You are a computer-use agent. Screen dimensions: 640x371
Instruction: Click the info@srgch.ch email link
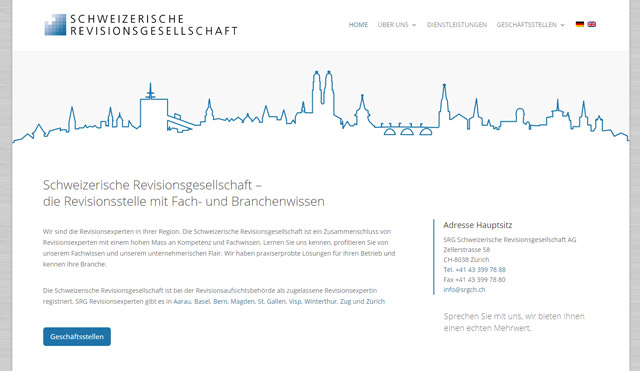[464, 290]
